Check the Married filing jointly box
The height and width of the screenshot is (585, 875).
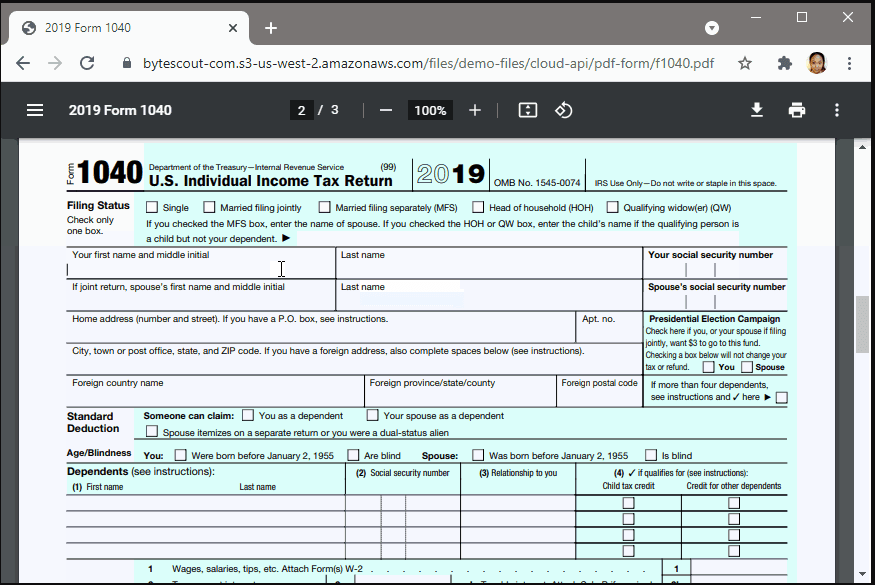(x=209, y=207)
